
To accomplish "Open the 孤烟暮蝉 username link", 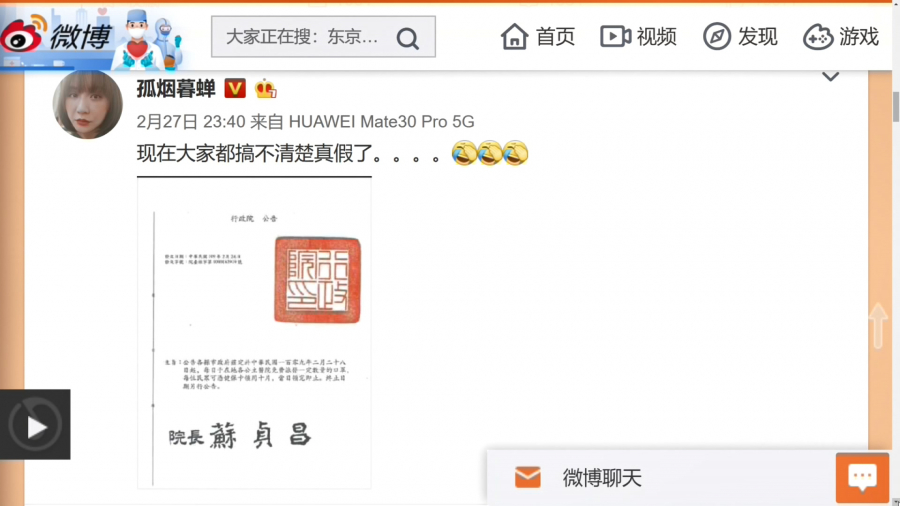I will pos(176,89).
